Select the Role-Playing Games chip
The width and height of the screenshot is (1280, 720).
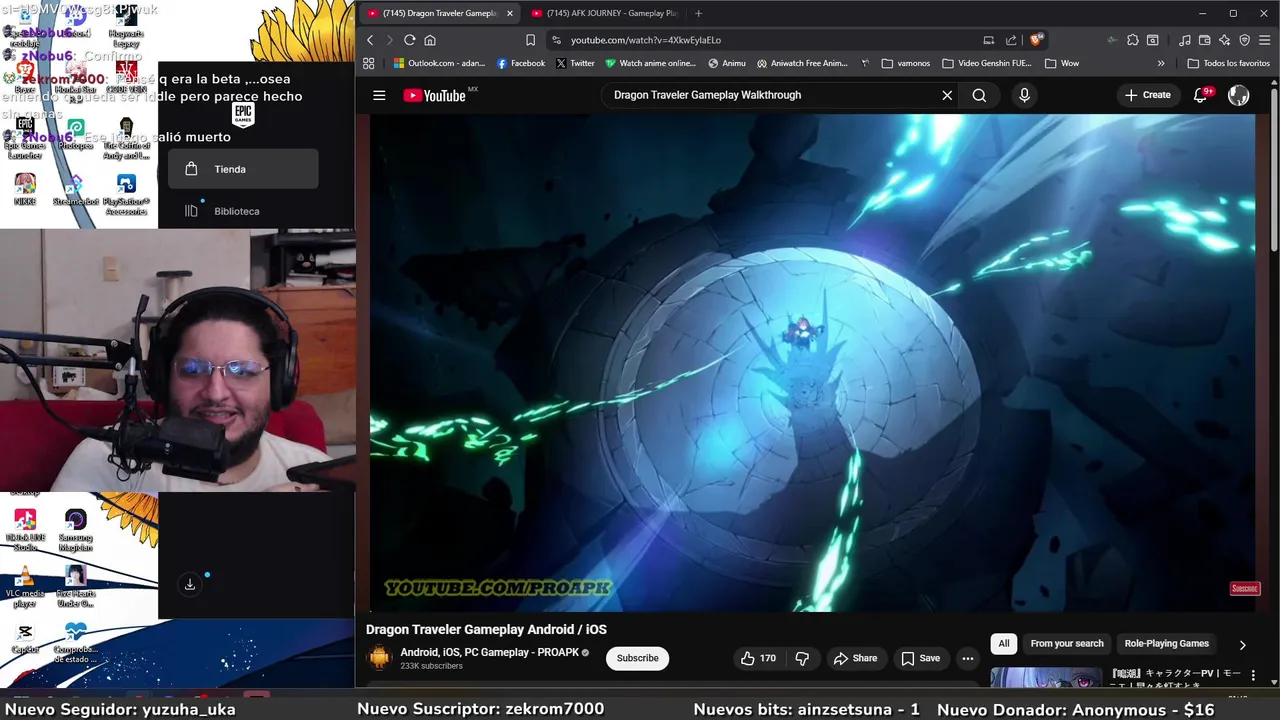pyautogui.click(x=1166, y=644)
